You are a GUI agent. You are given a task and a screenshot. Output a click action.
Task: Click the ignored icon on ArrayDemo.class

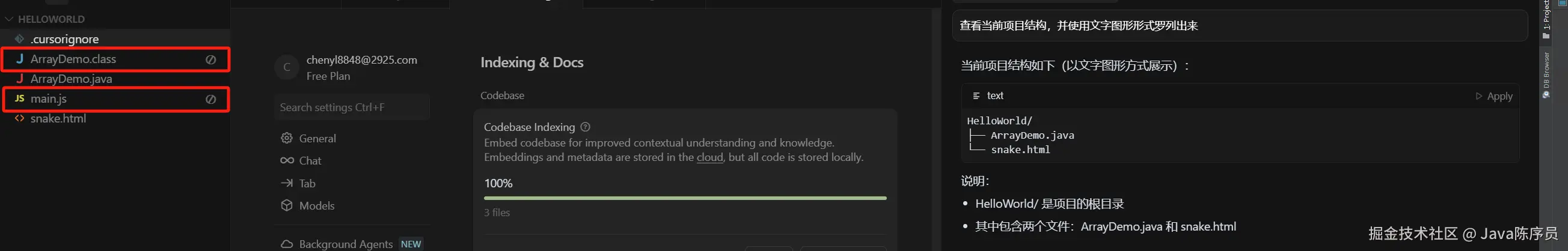click(x=210, y=59)
